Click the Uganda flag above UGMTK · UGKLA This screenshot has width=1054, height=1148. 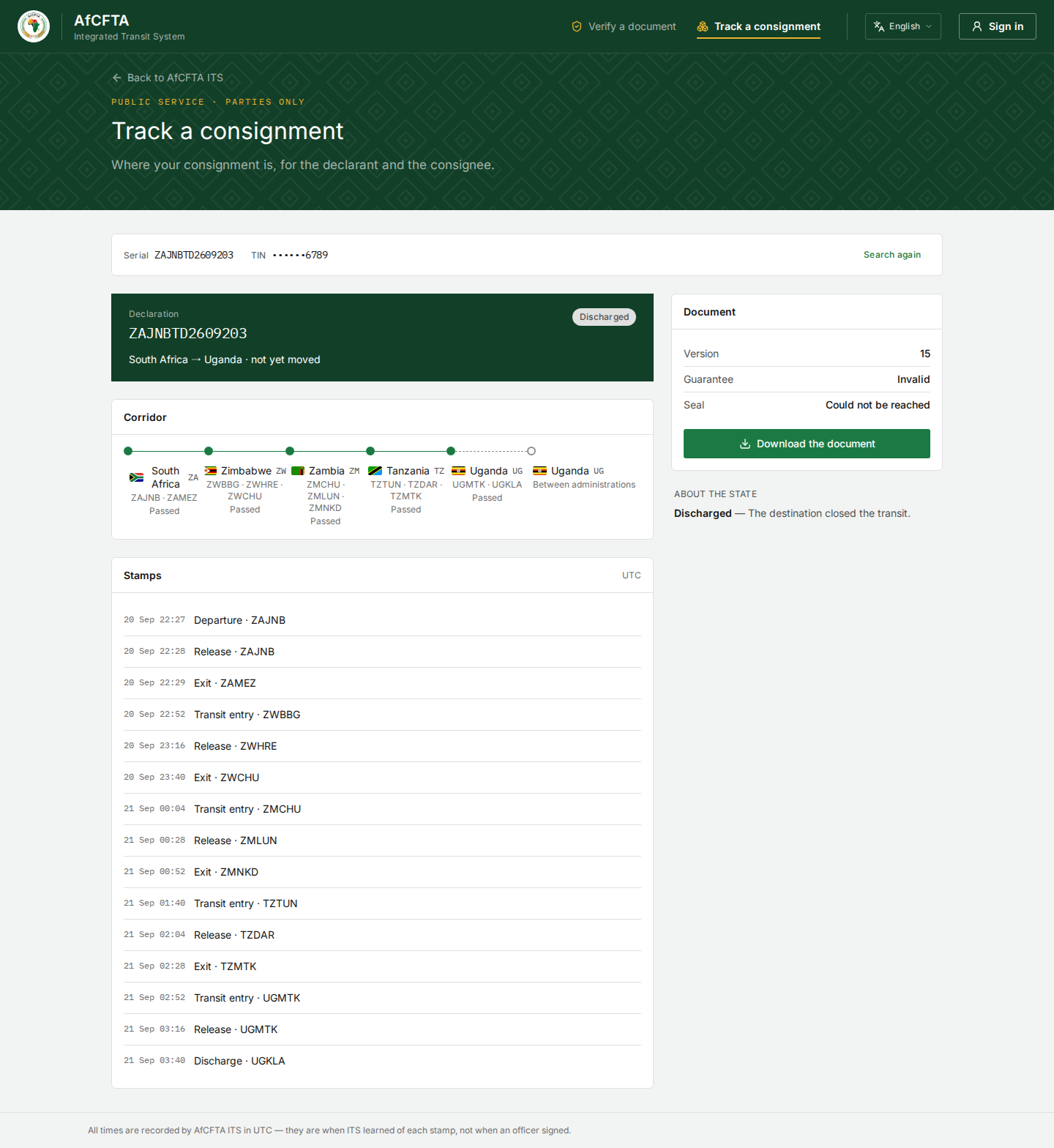[x=459, y=471]
